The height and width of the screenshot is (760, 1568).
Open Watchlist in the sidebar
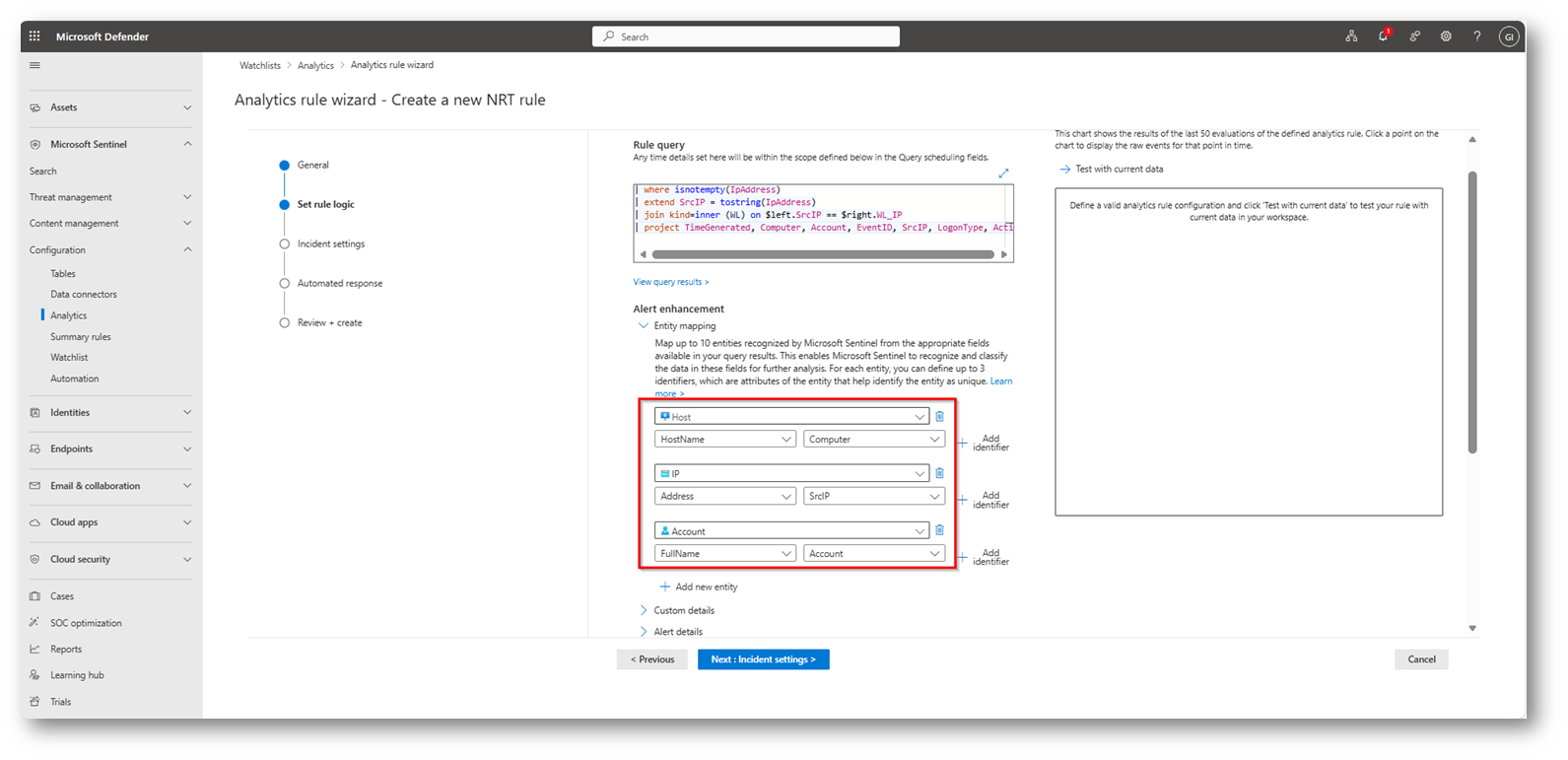point(69,358)
